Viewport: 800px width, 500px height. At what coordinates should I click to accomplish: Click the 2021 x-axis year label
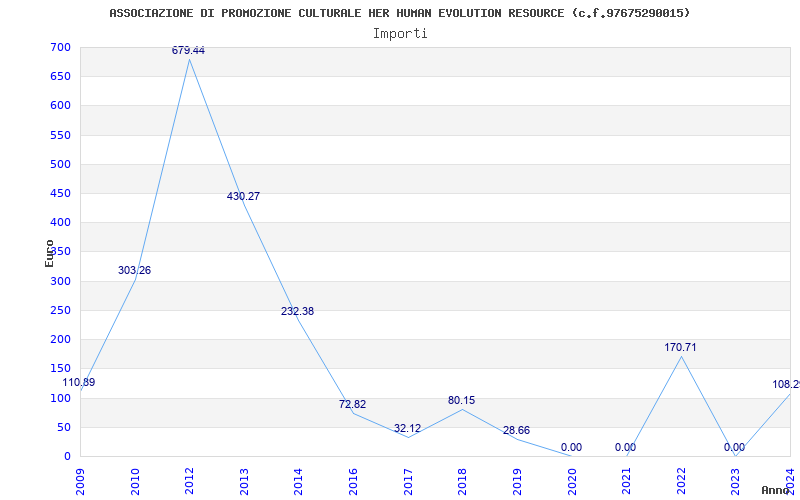pos(626,482)
